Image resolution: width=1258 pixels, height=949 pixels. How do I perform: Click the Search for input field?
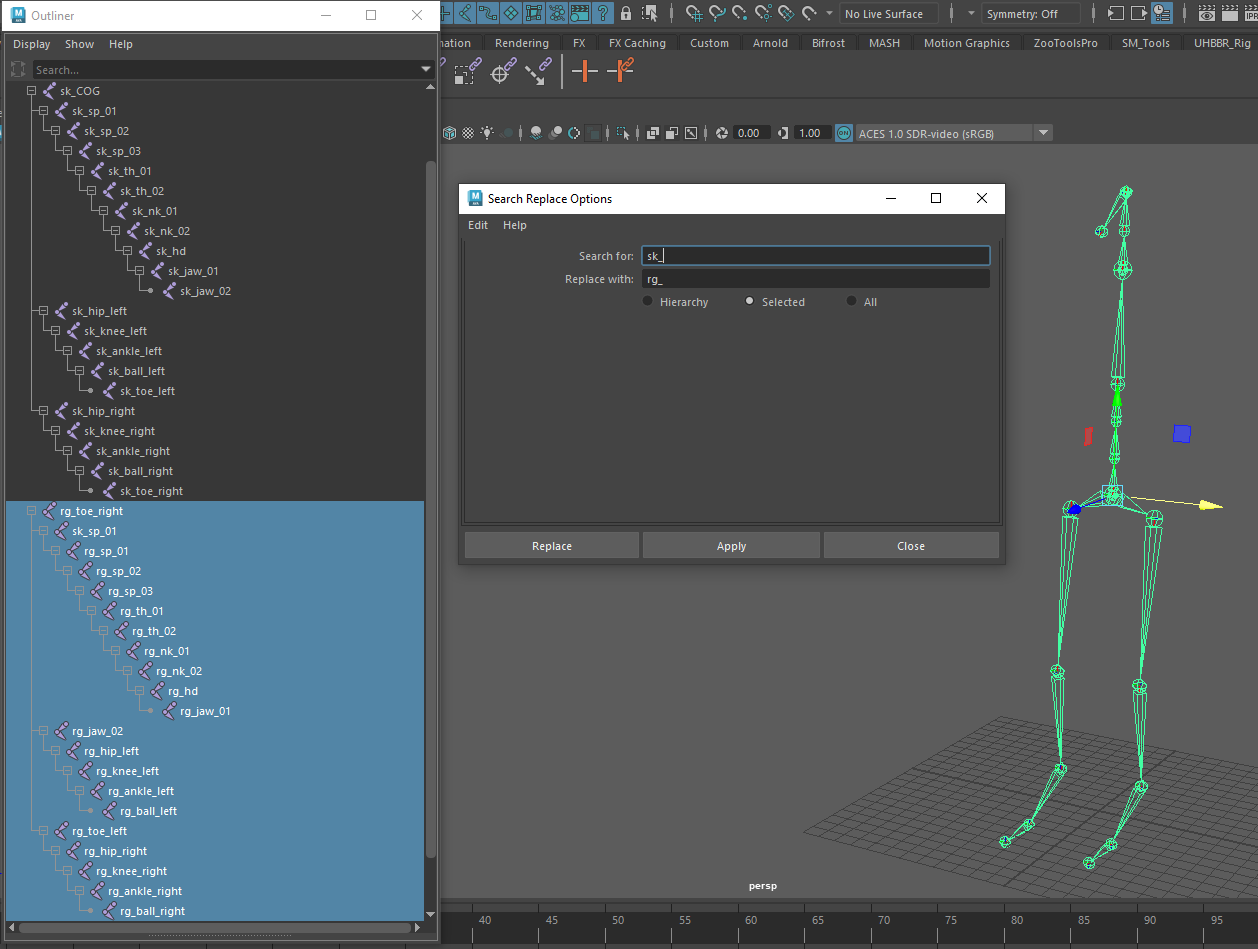(x=816, y=256)
